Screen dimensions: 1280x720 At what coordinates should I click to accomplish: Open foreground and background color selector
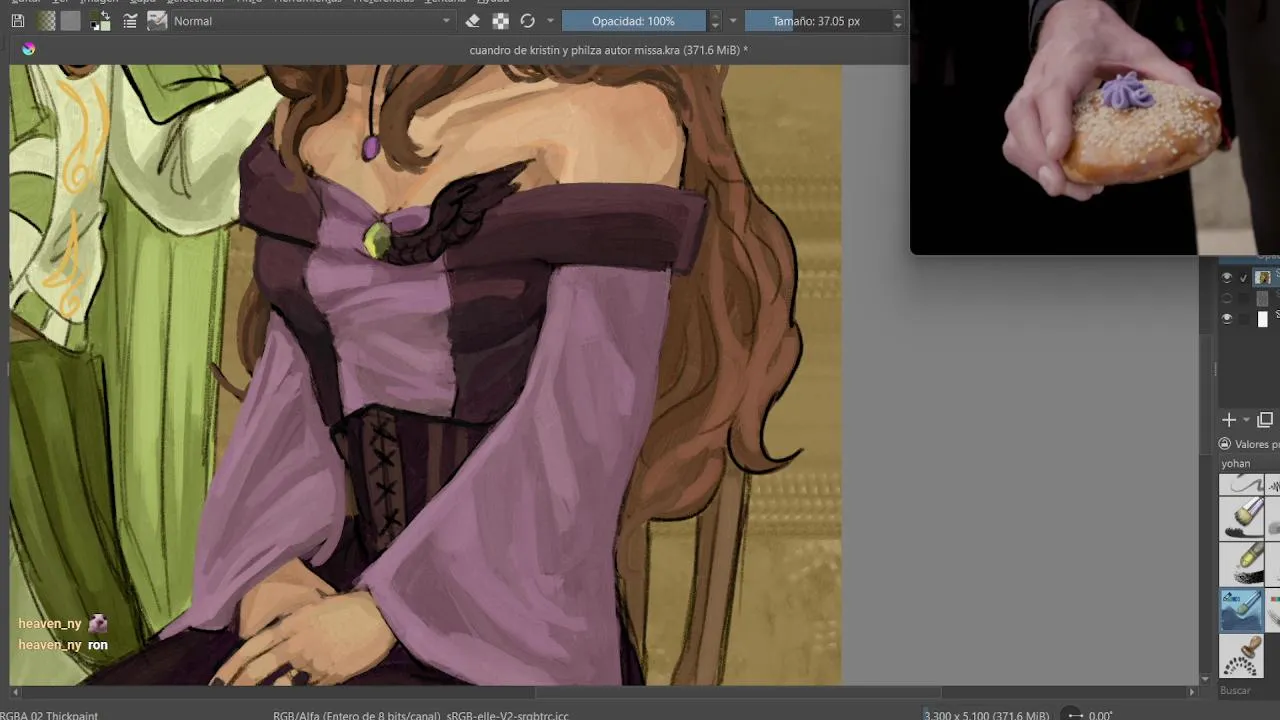coord(101,21)
